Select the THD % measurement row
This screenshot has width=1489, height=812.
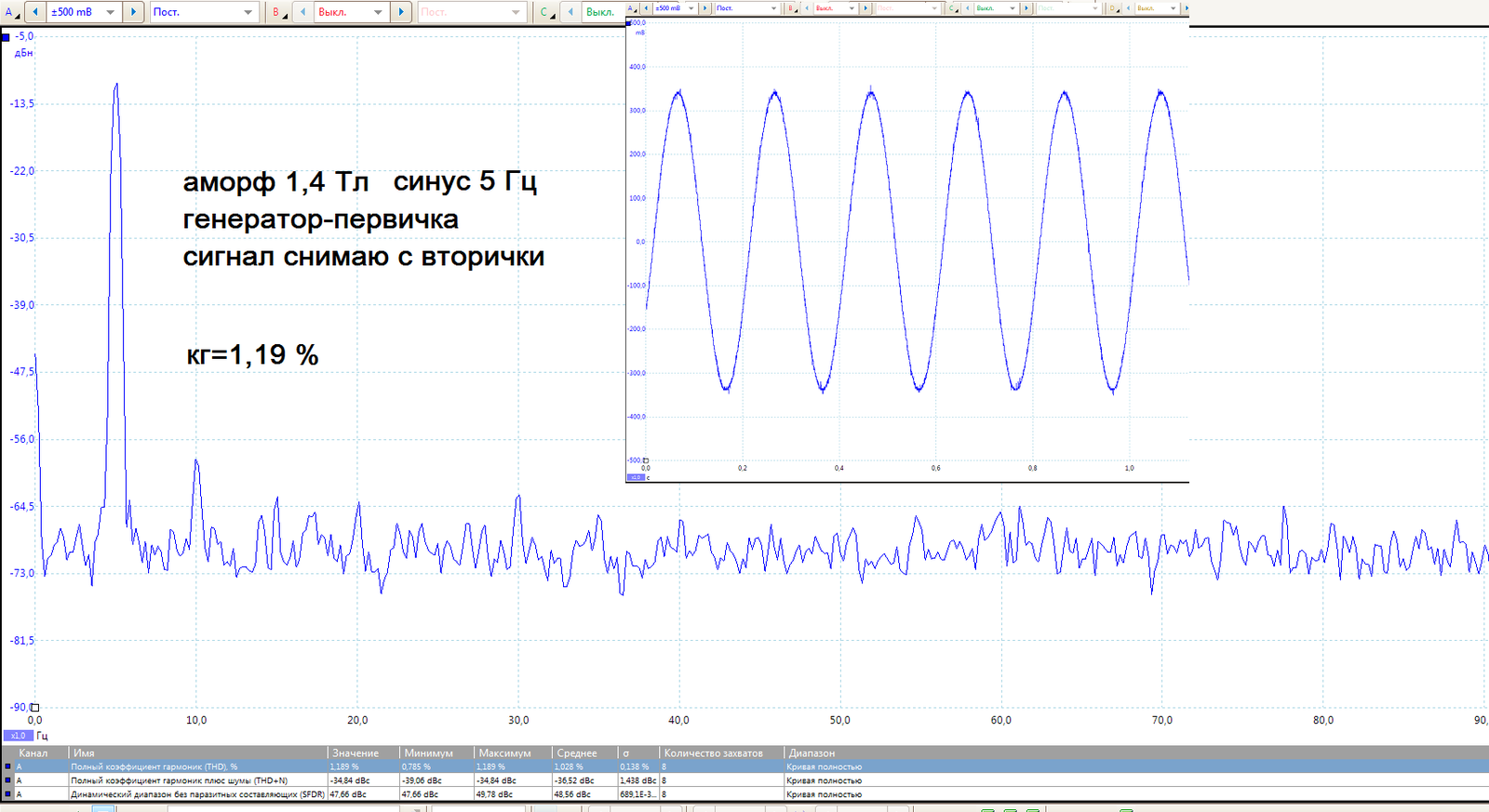point(744,766)
